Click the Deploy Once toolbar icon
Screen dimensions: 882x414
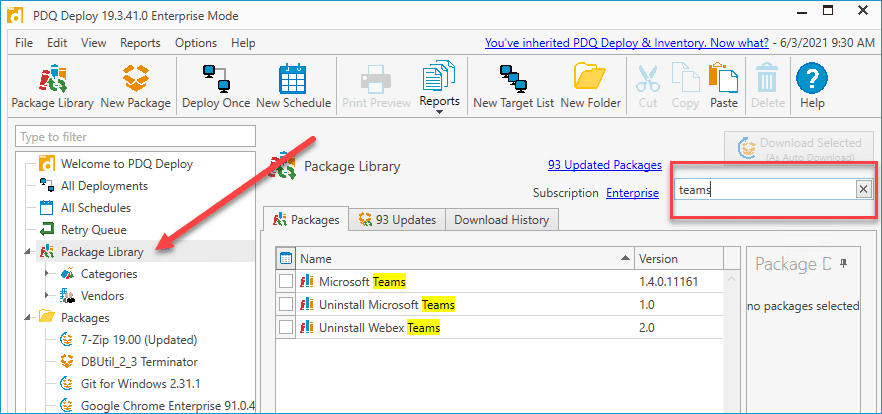click(216, 86)
